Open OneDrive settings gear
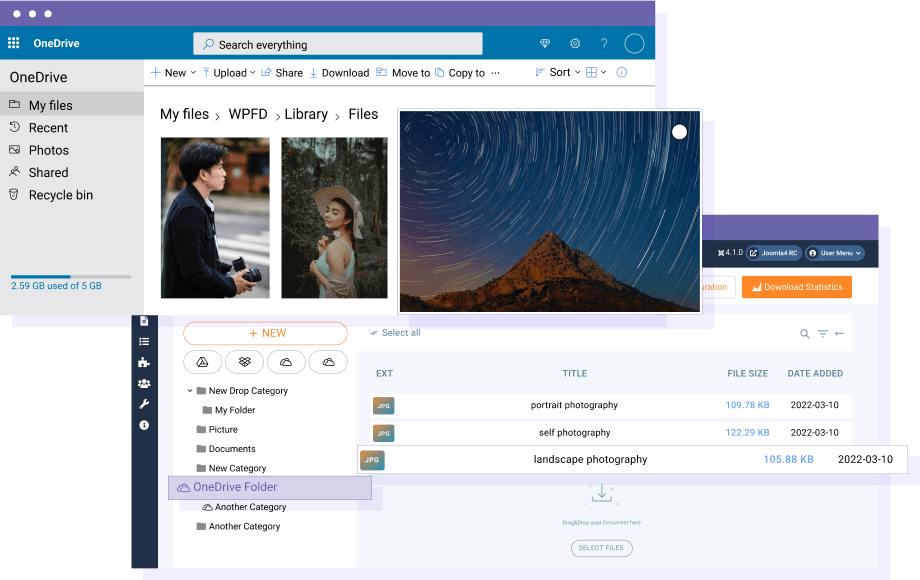Screen dimensions: 920x580 coord(575,44)
